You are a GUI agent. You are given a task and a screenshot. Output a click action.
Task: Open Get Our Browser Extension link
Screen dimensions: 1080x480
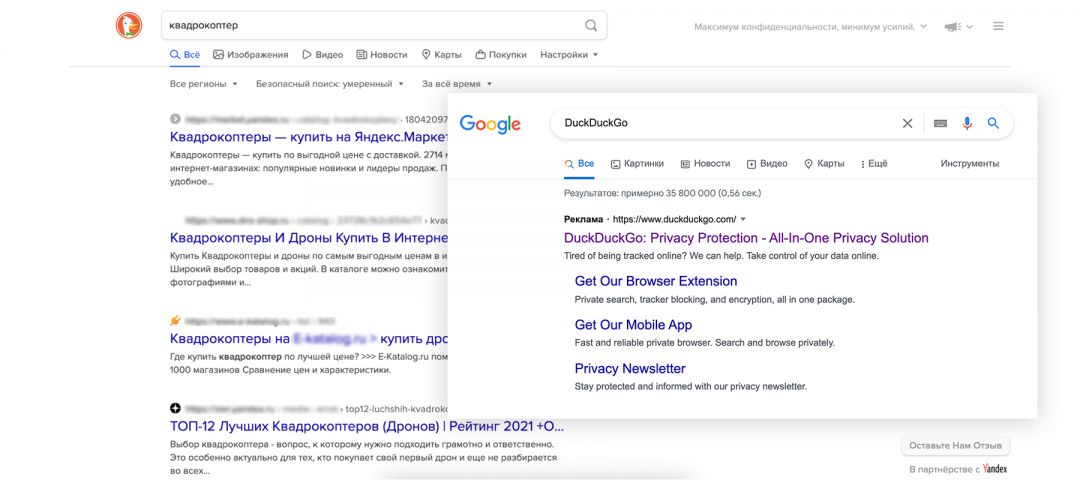pyautogui.click(x=656, y=281)
